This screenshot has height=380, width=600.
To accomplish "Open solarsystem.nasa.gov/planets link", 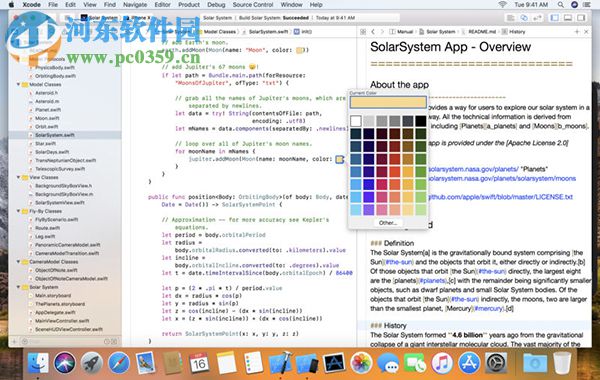I will coord(474,169).
